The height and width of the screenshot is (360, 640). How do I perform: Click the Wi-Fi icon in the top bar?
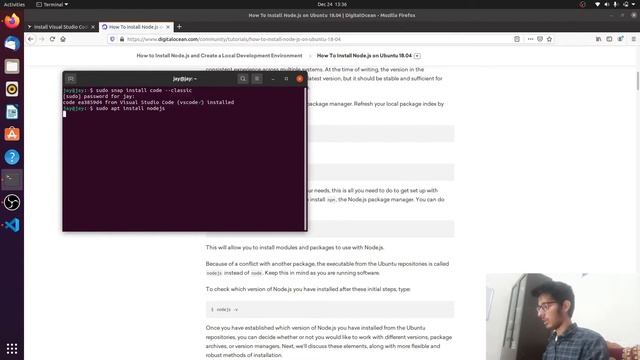tap(598, 4)
